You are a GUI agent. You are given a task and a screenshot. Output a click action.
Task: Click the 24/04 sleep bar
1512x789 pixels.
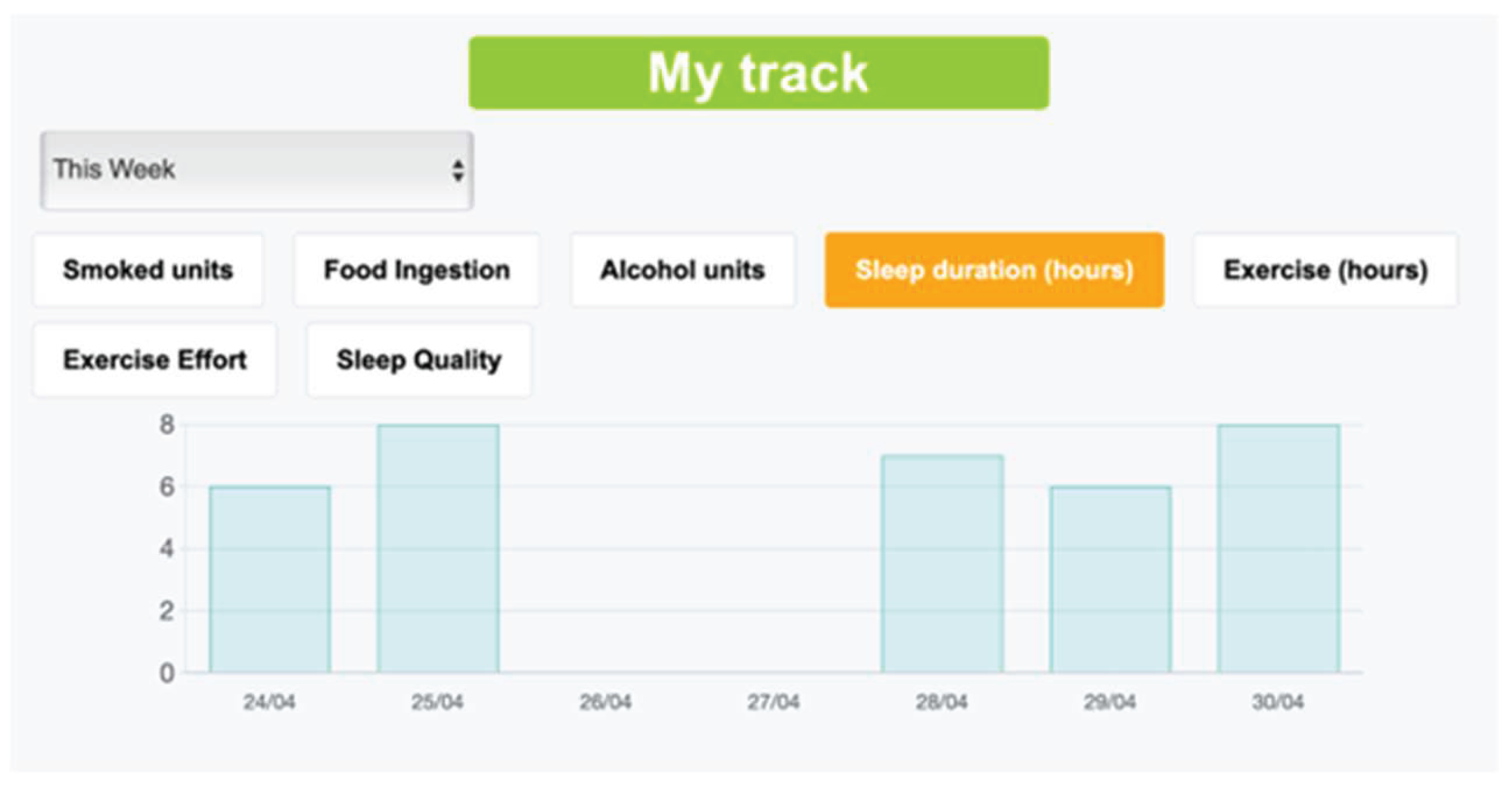coord(270,580)
